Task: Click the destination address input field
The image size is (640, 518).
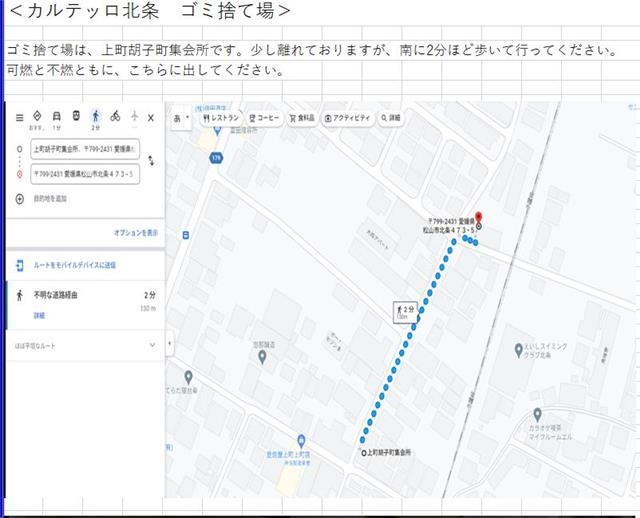Action: [x=85, y=173]
